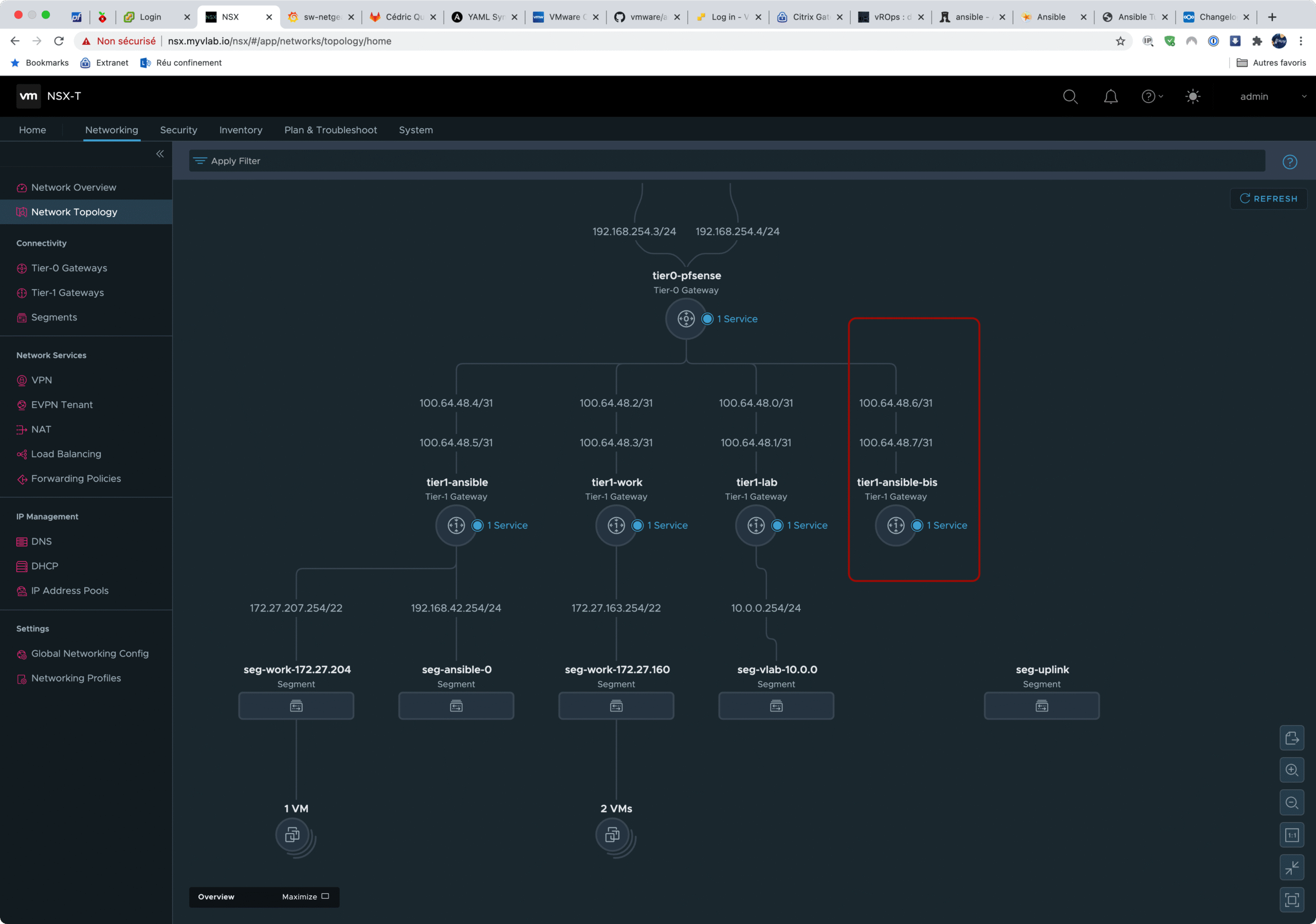Open tier1-lab's 1 Service link

(807, 525)
